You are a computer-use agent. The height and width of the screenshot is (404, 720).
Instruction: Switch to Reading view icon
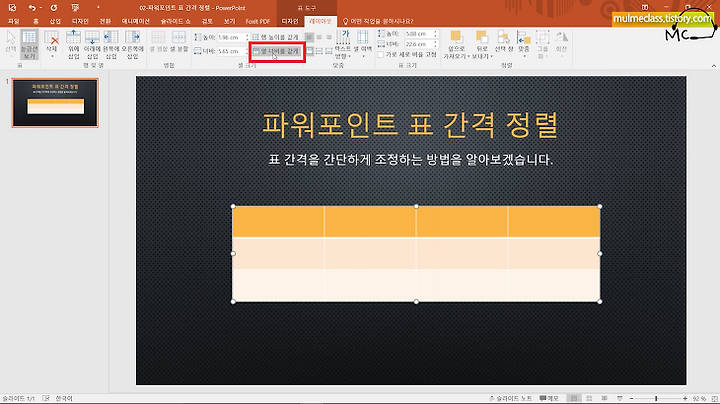(604, 398)
